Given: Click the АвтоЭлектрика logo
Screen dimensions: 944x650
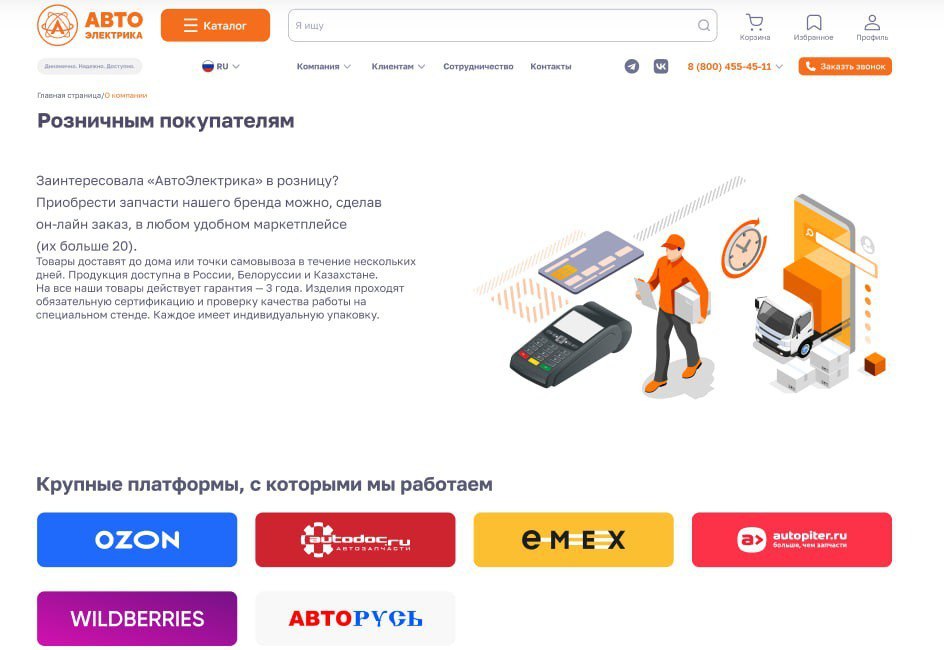Looking at the screenshot, I should [90, 25].
